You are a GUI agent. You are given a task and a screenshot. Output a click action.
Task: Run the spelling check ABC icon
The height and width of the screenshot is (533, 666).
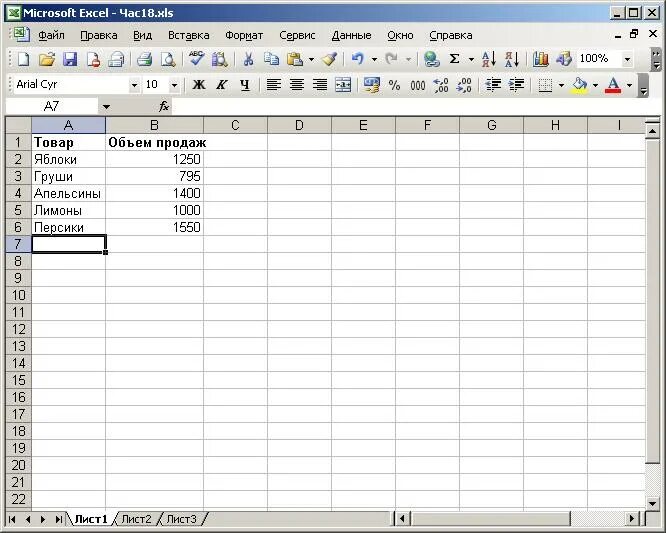pos(196,59)
